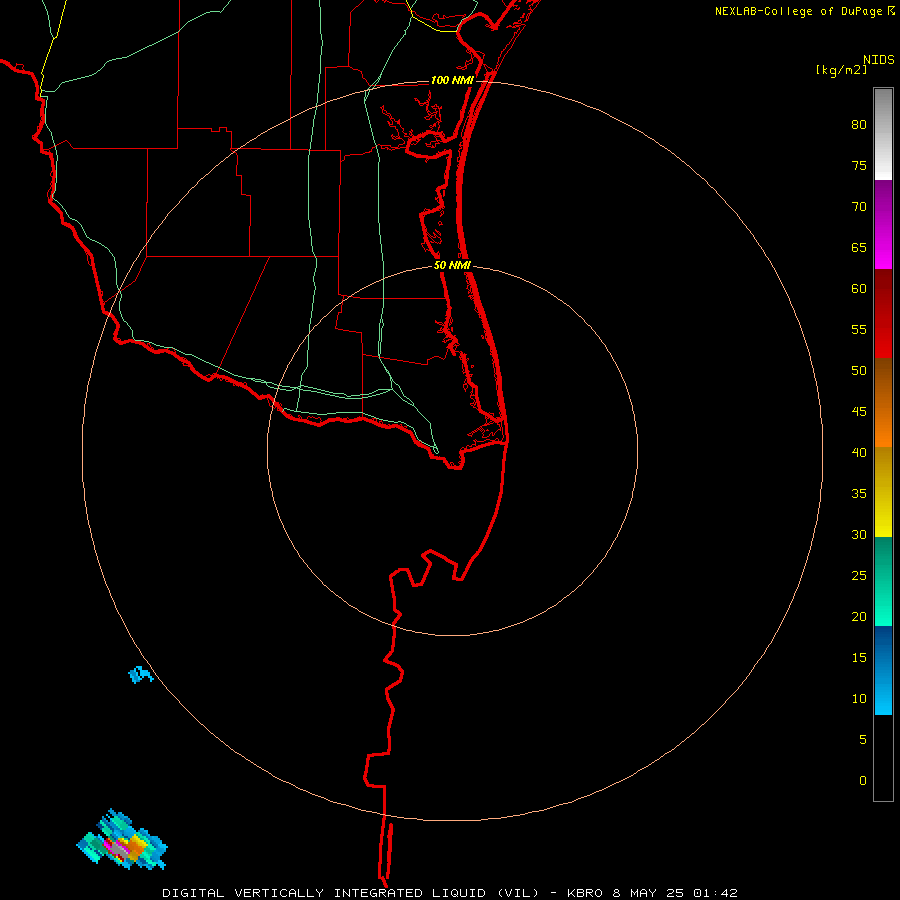Click the scale value 0
This screenshot has height=900, width=900.
863,781
